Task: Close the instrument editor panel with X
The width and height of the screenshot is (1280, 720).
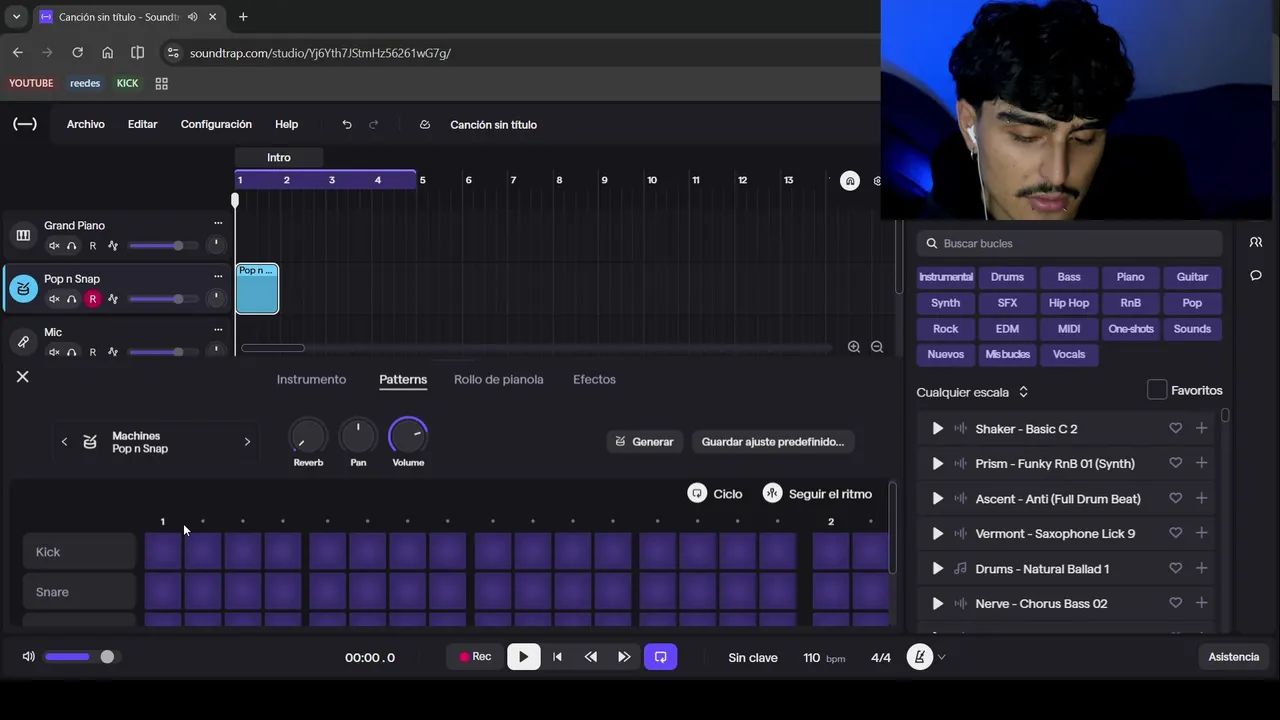Action: (23, 377)
